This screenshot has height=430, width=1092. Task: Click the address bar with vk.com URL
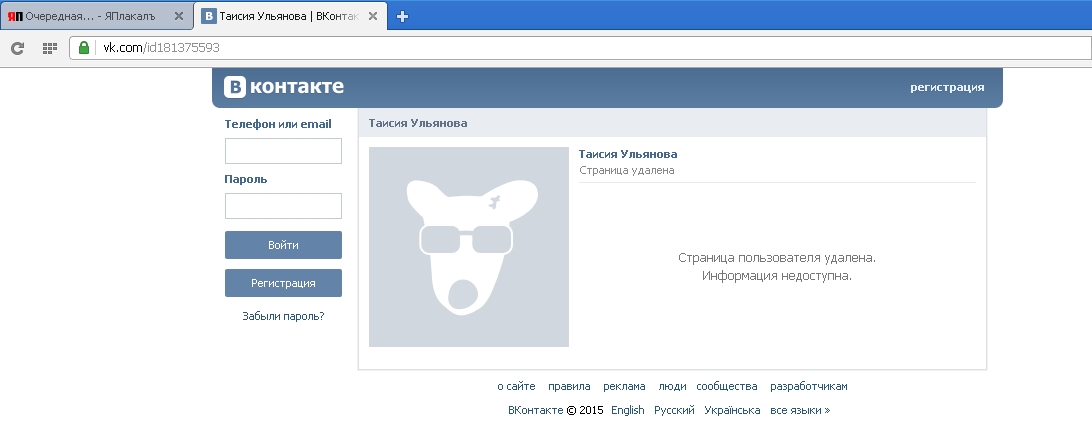pos(580,47)
